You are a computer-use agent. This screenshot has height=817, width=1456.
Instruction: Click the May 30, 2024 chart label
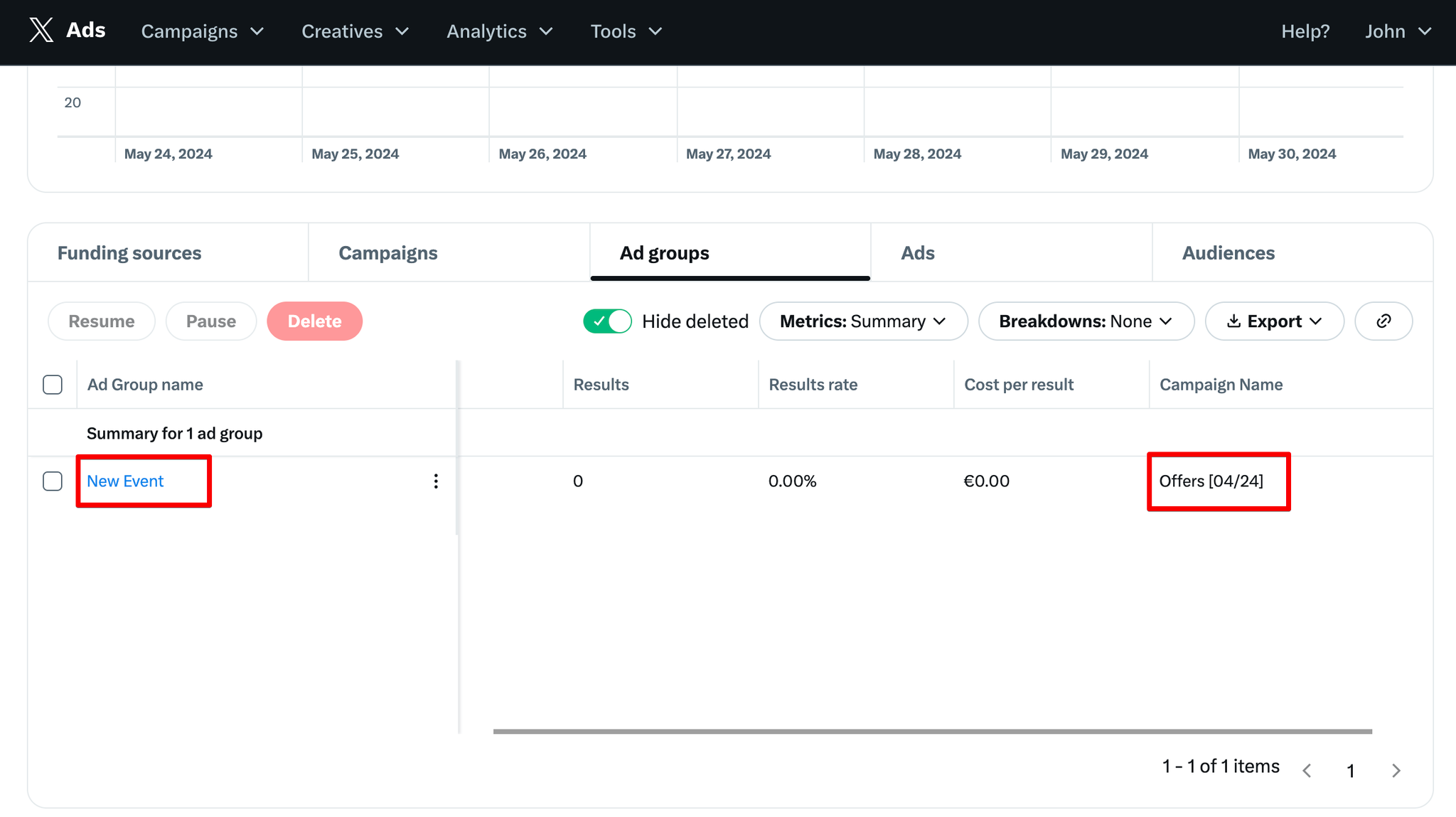click(1292, 154)
